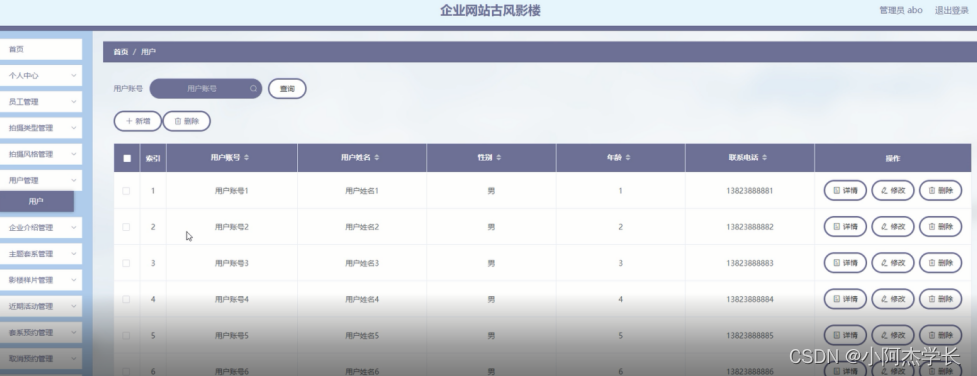Select 用户 submenu item in sidebar
The height and width of the screenshot is (376, 977).
click(x=37, y=201)
